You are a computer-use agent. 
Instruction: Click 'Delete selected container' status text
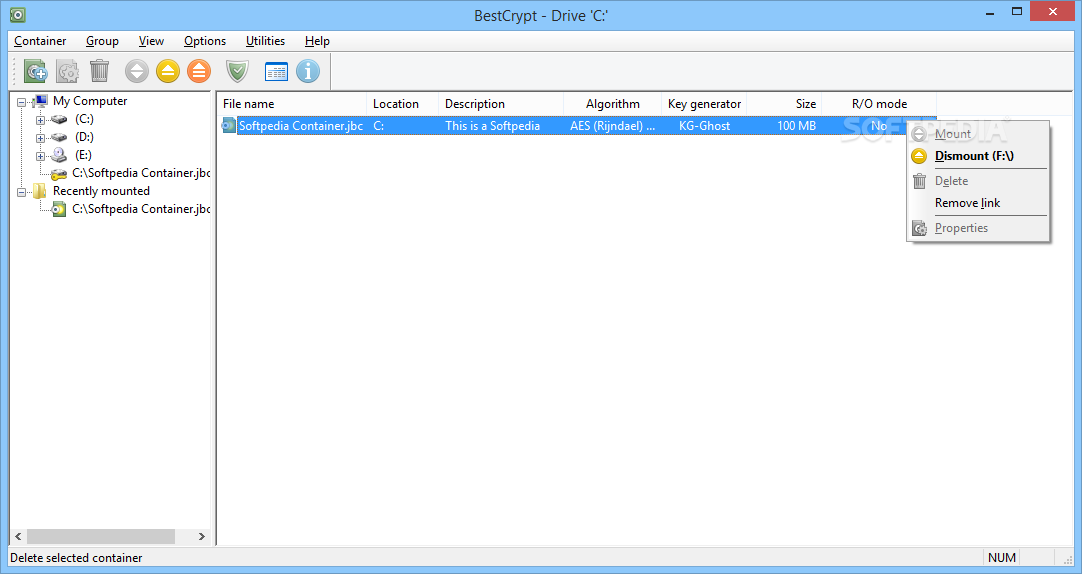click(x=77, y=557)
